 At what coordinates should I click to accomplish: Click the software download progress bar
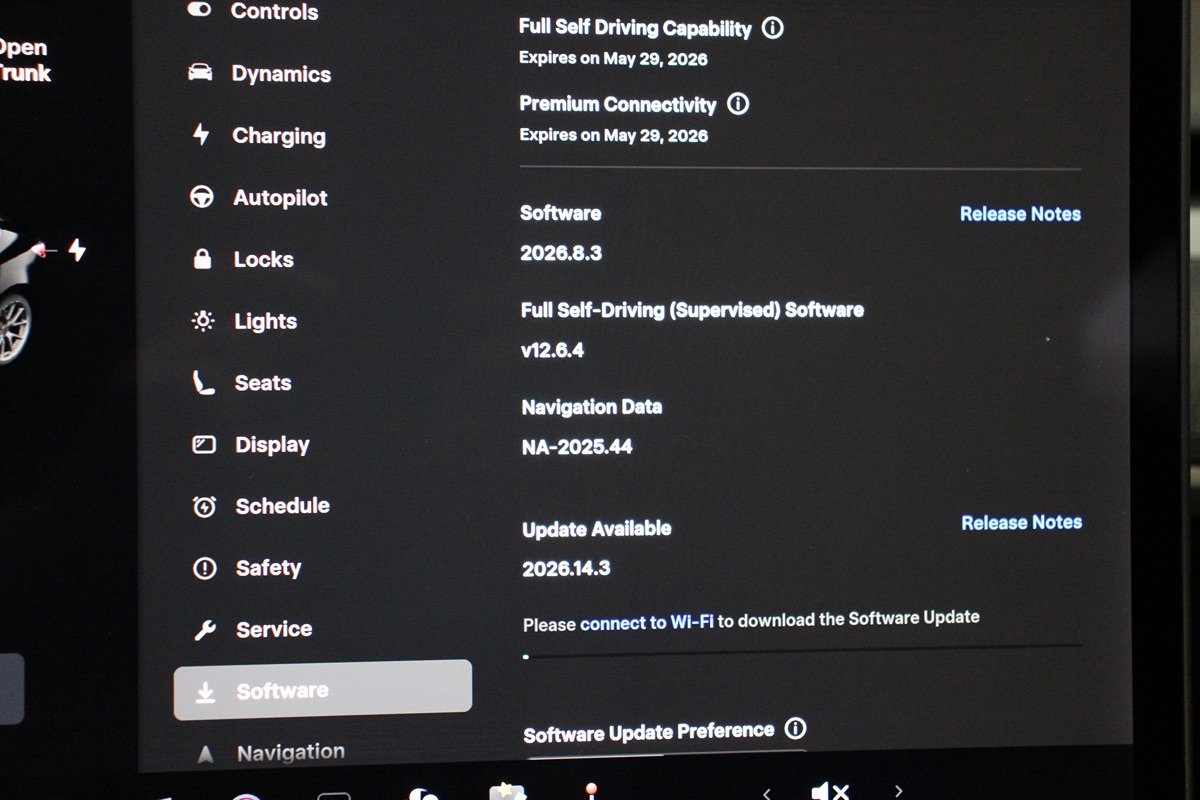(x=802, y=653)
